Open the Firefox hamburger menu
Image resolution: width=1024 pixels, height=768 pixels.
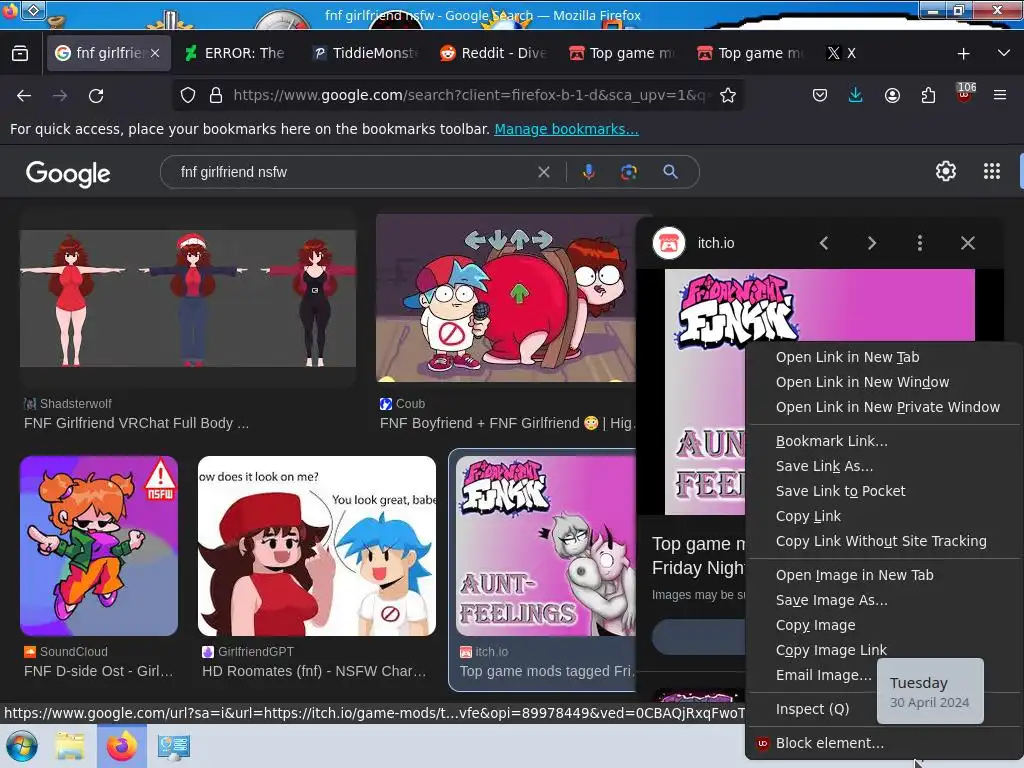1000,95
